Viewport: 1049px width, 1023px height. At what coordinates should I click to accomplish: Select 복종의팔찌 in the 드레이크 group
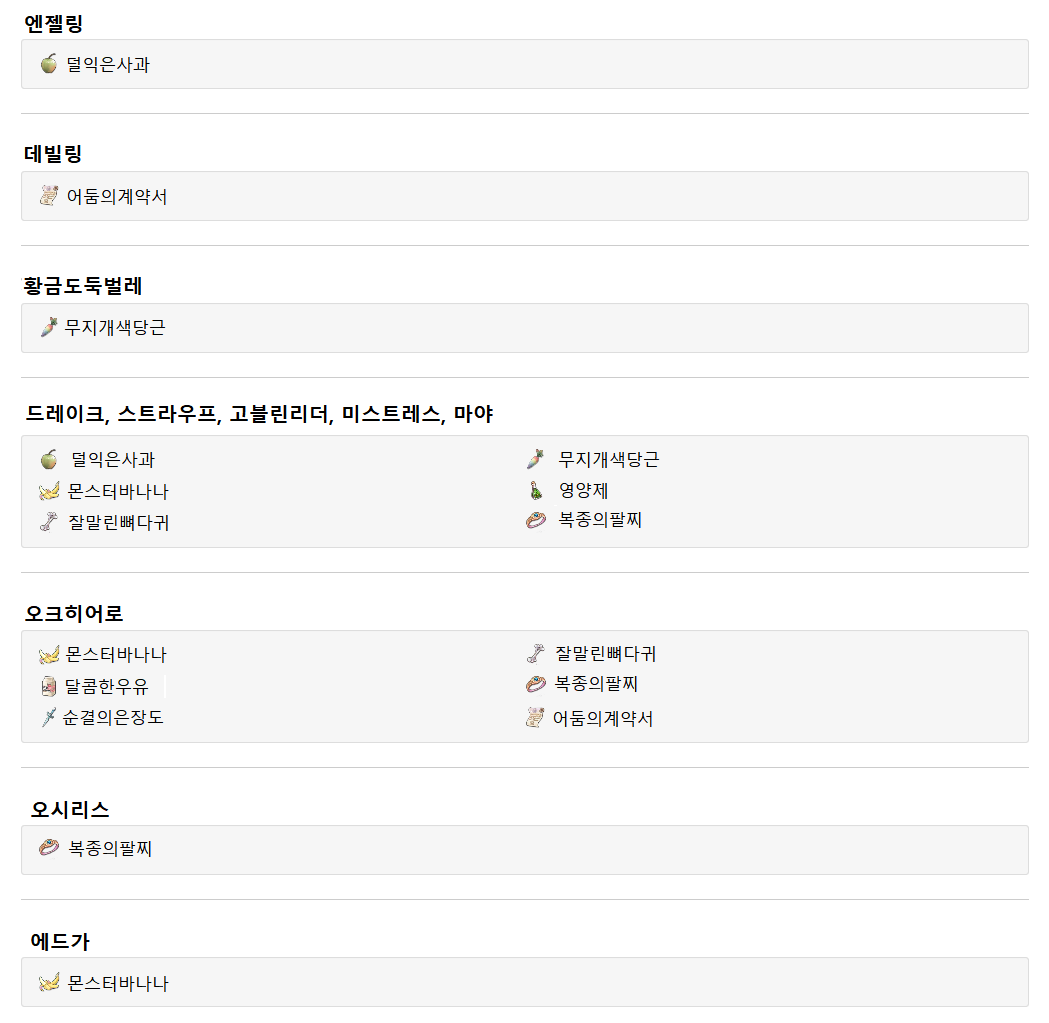600,520
